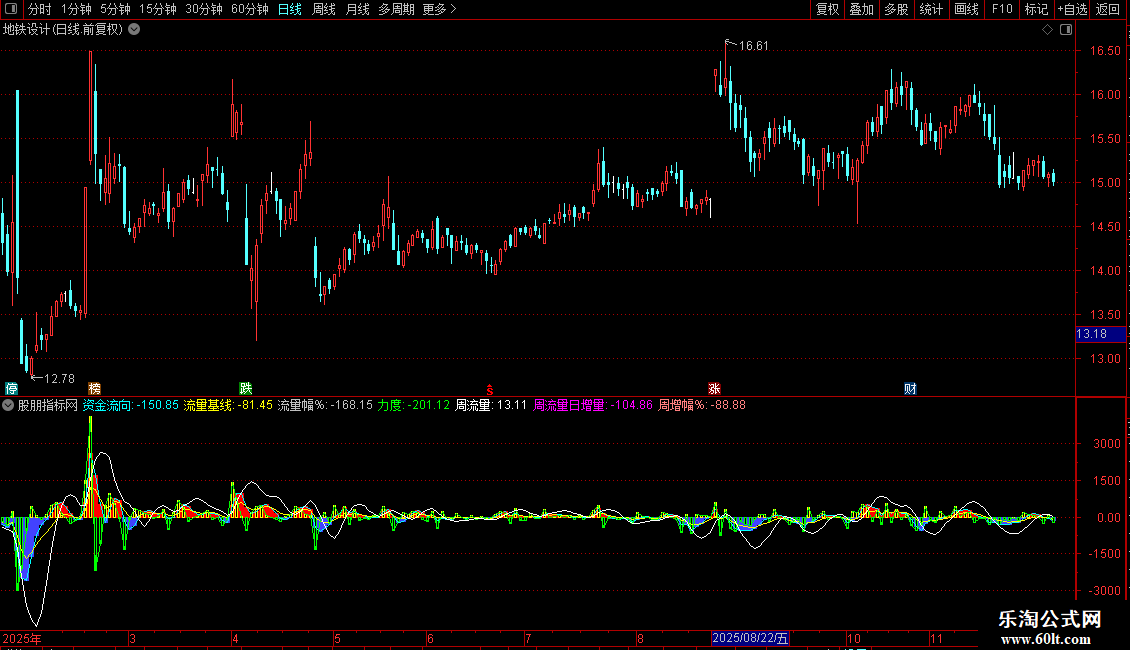Open the 多周期 multi-period view
This screenshot has width=1130, height=650.
(396, 9)
